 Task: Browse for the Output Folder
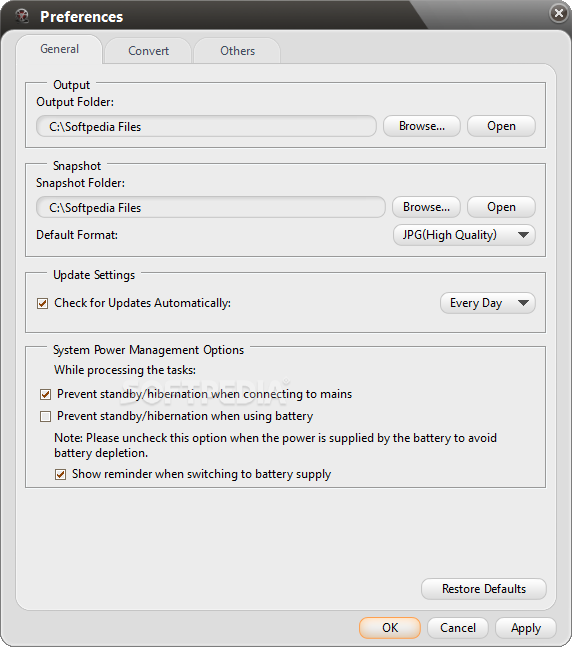tap(422, 126)
